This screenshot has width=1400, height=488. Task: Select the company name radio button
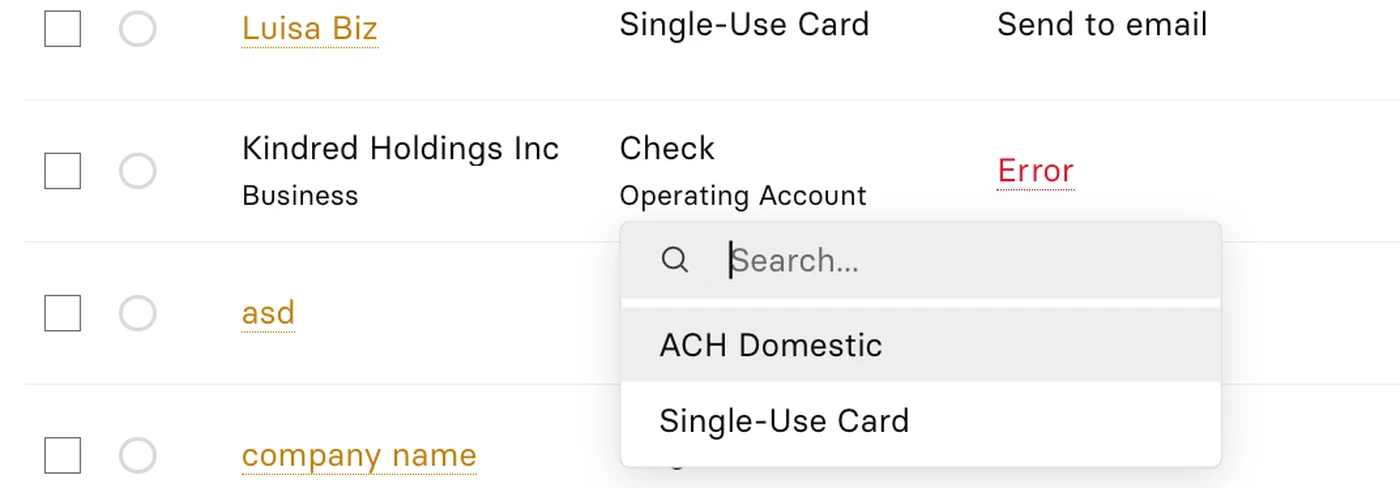click(138, 455)
